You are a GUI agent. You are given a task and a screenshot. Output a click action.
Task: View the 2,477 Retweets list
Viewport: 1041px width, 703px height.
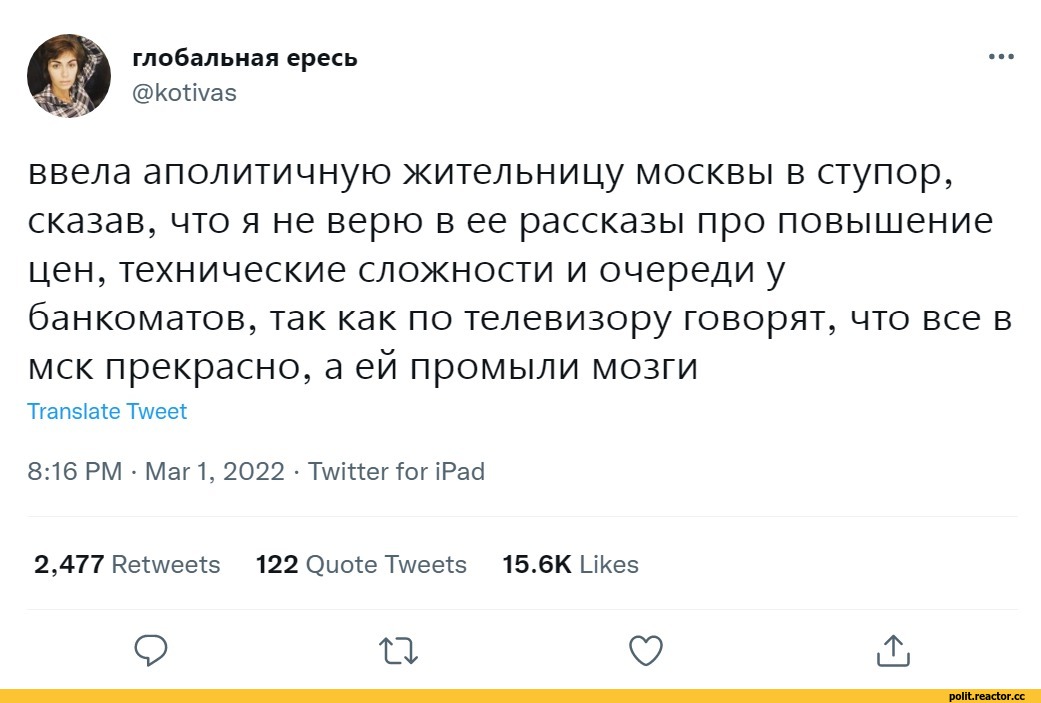[127, 564]
